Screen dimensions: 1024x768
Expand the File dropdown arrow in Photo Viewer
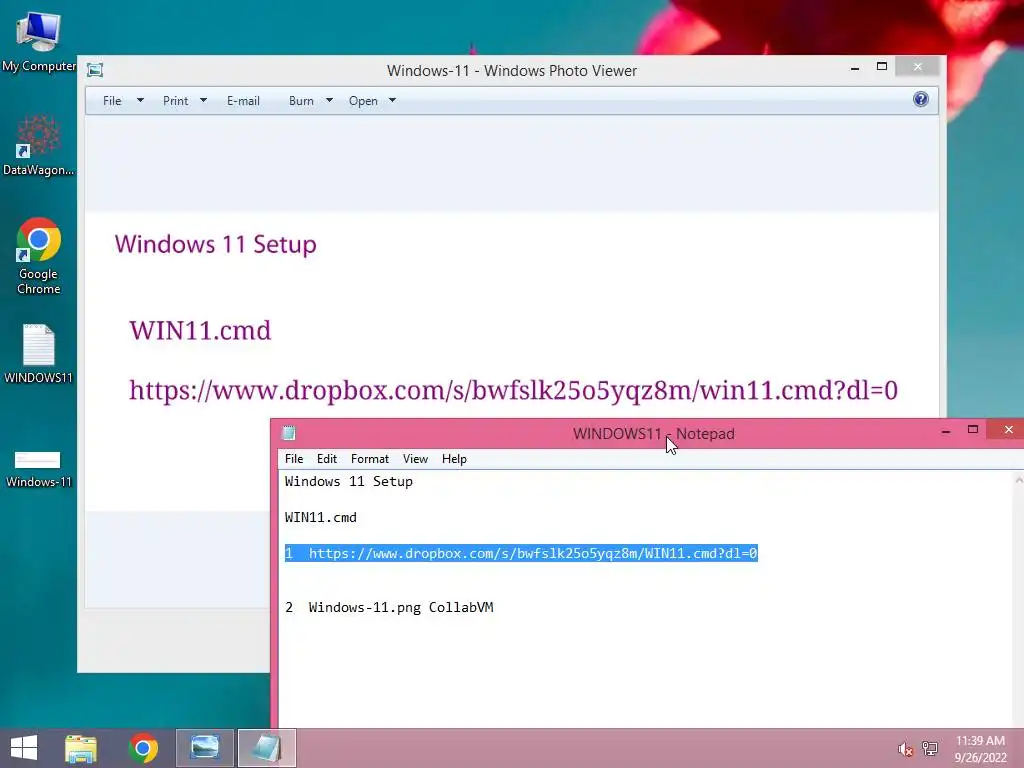[140, 101]
